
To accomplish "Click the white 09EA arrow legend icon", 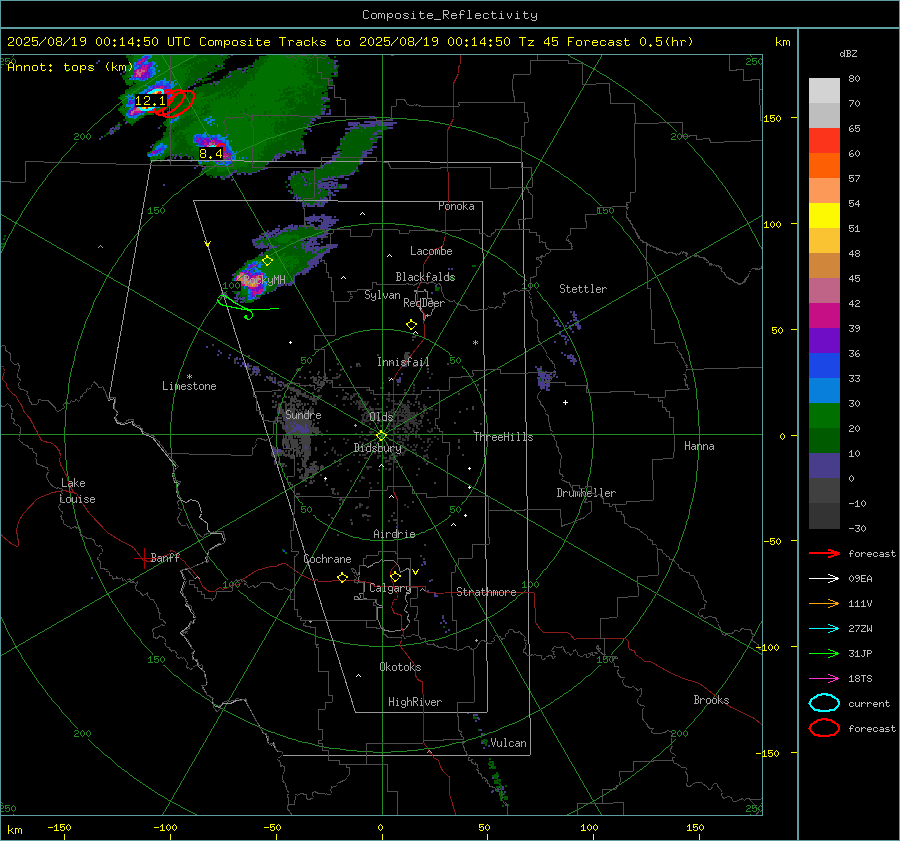I will point(824,578).
